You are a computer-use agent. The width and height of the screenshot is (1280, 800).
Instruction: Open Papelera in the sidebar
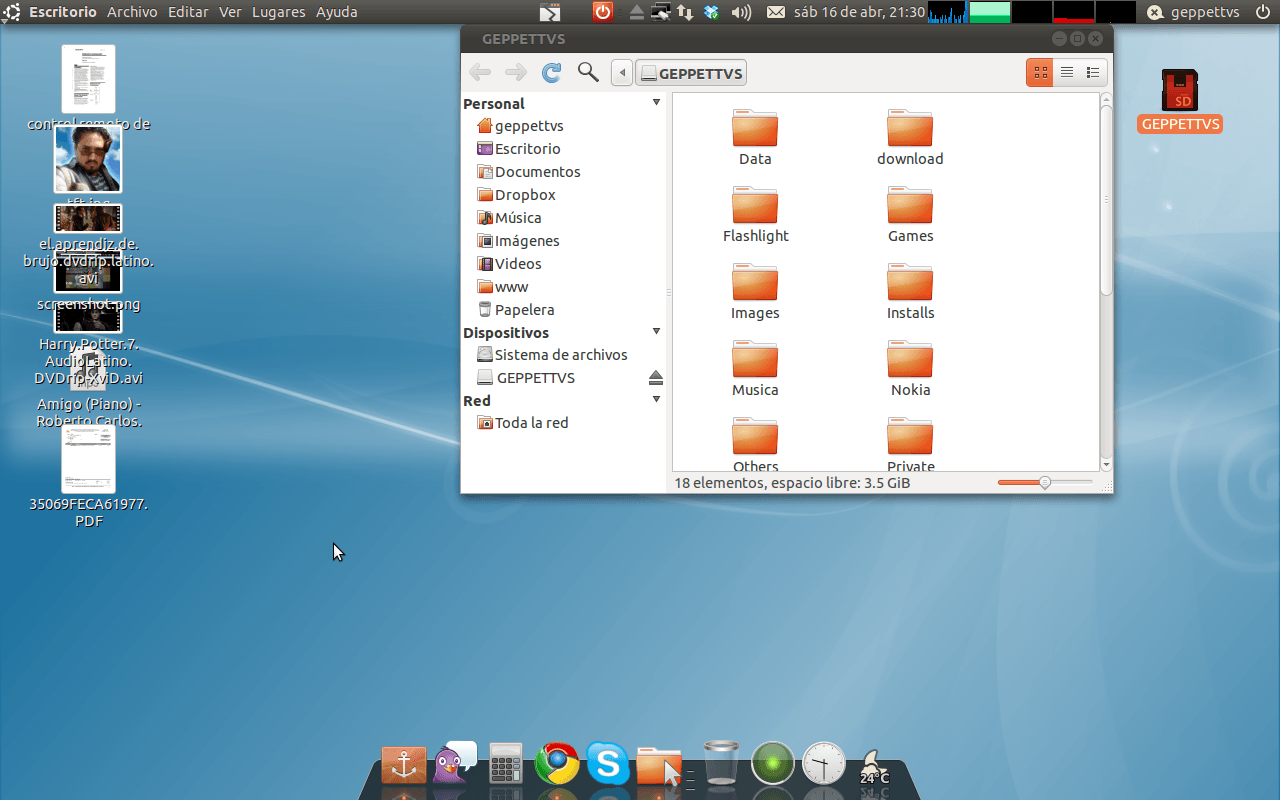click(x=516, y=310)
